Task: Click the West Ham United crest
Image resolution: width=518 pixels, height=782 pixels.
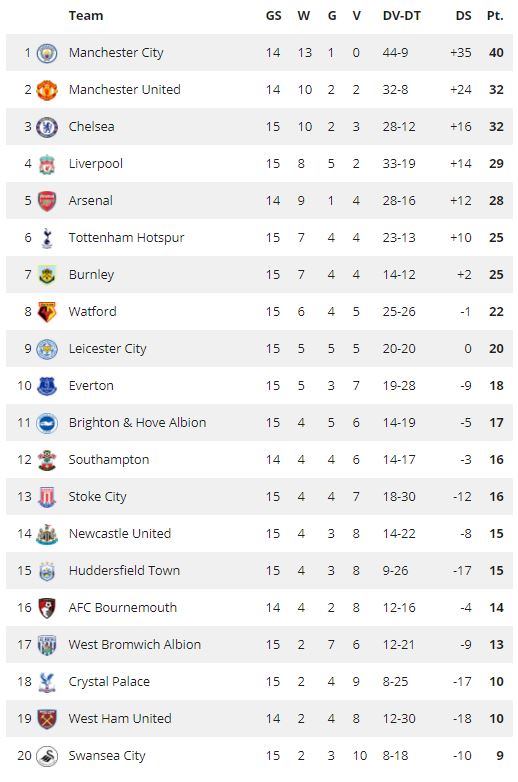Action: (x=47, y=719)
